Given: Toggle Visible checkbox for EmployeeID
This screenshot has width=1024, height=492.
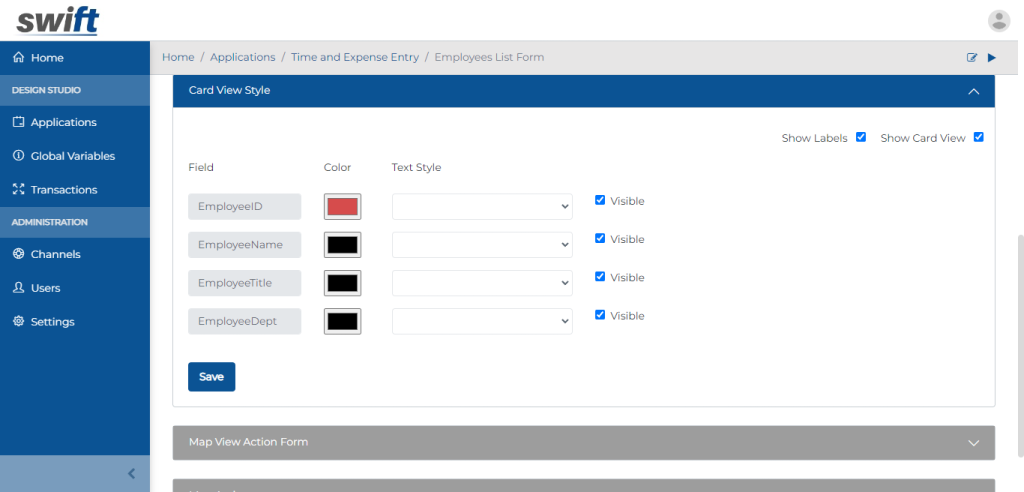Looking at the screenshot, I should tap(600, 200).
